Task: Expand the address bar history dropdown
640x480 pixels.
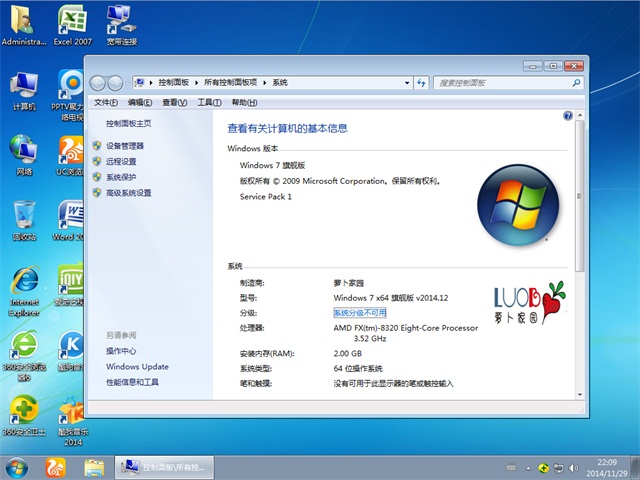Action: tap(406, 82)
